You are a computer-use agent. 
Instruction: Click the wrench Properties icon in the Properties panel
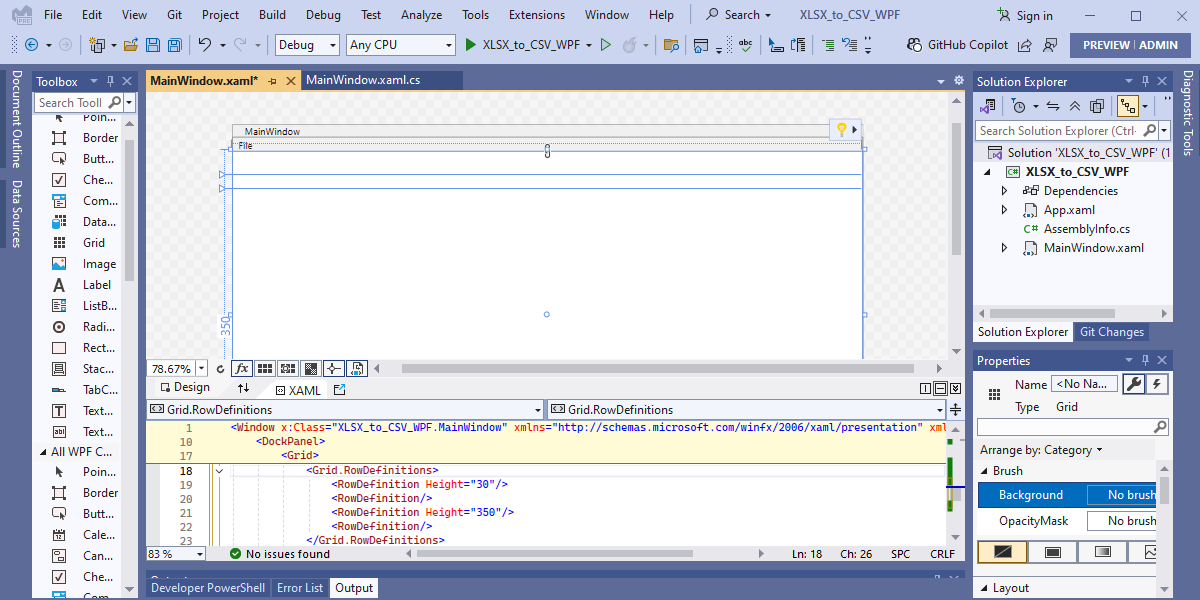click(x=1134, y=384)
